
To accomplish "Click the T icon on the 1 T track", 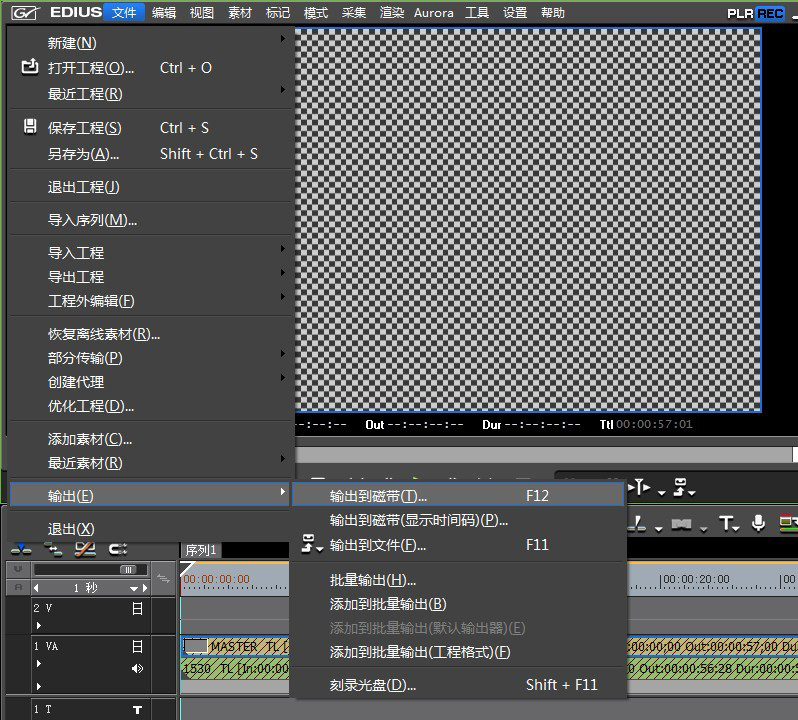I will tap(137, 709).
